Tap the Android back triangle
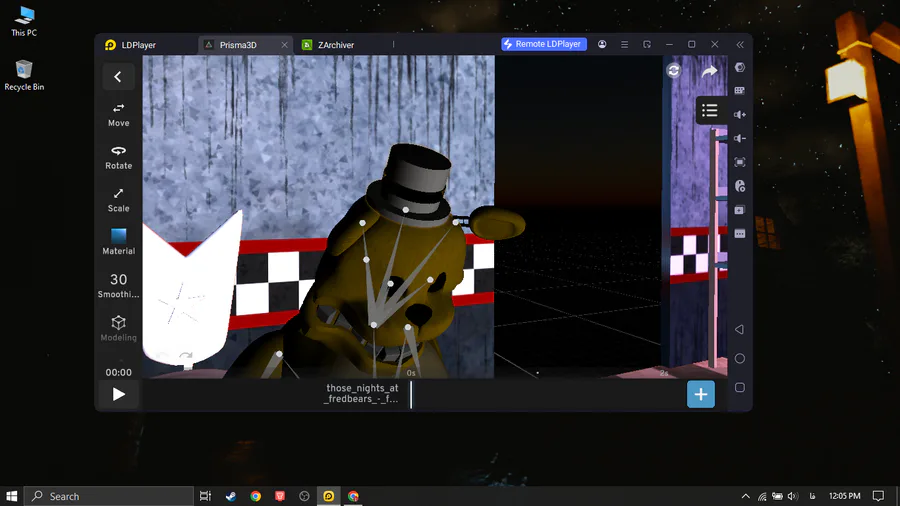Viewport: 900px width, 506px height. coord(740,329)
